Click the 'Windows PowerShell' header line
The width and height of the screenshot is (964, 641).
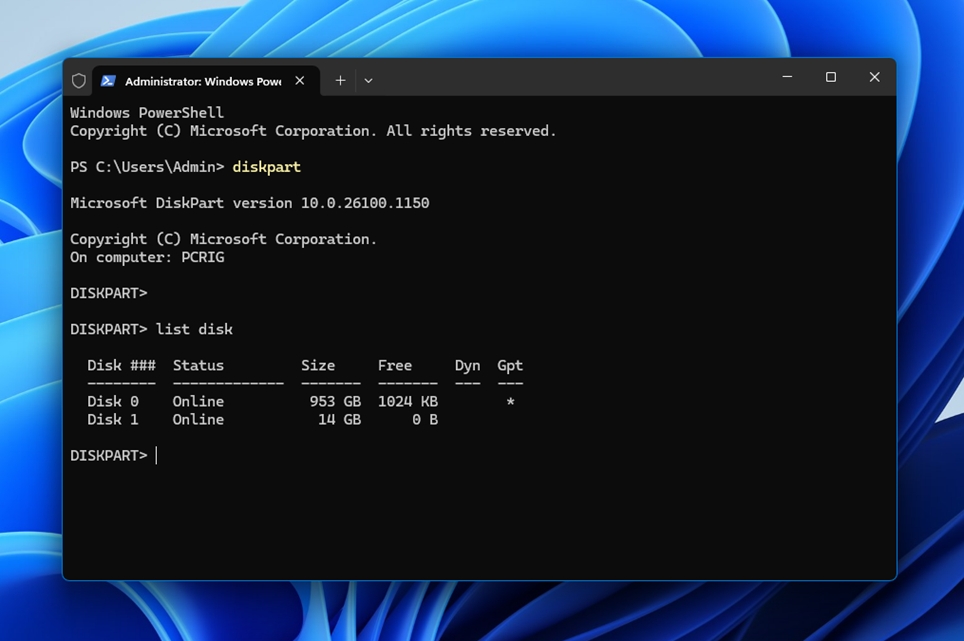pos(147,113)
